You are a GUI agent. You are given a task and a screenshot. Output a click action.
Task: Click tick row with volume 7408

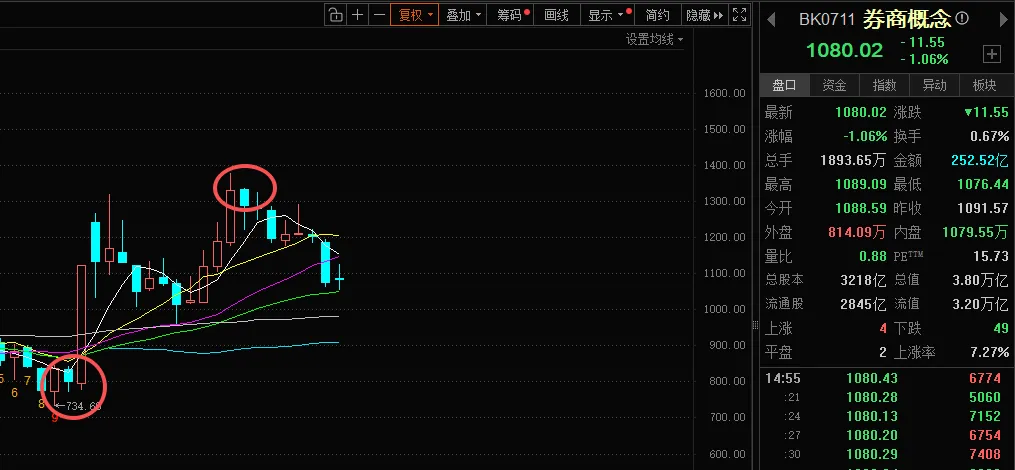885,454
